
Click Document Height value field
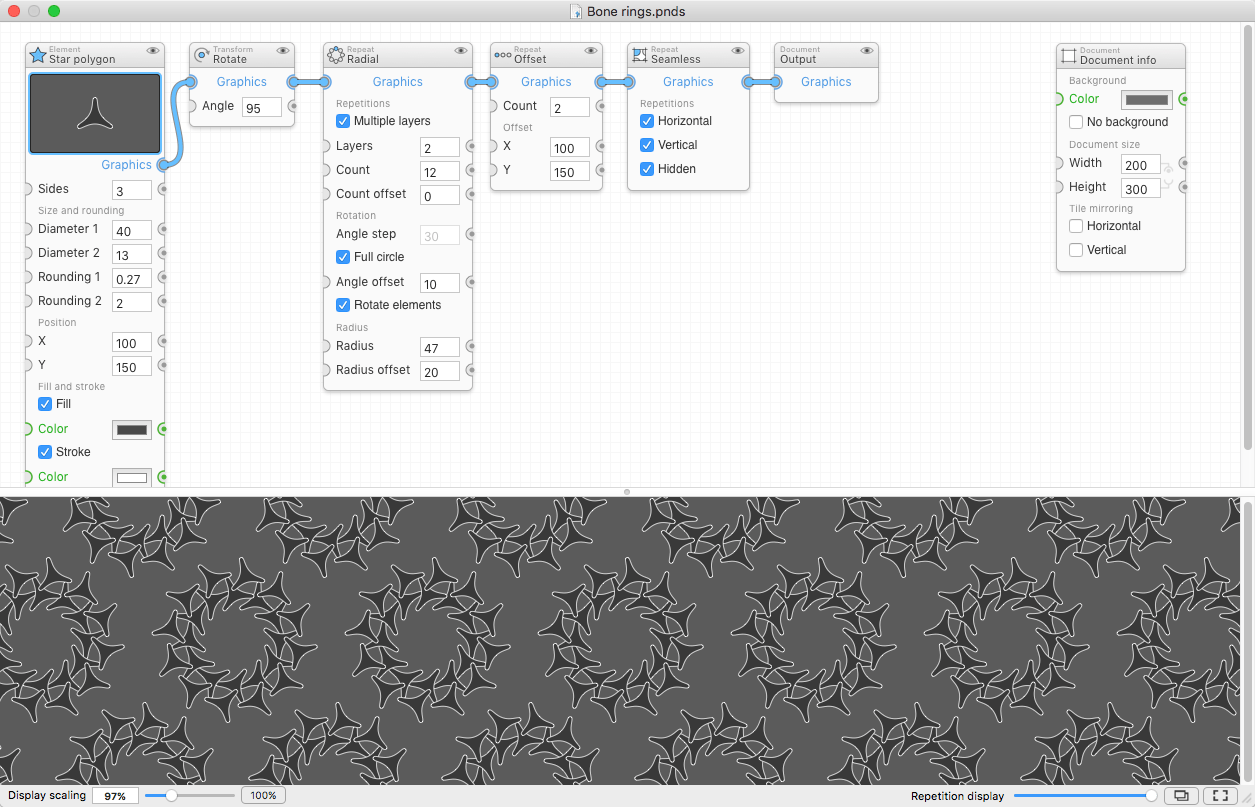click(x=1141, y=188)
